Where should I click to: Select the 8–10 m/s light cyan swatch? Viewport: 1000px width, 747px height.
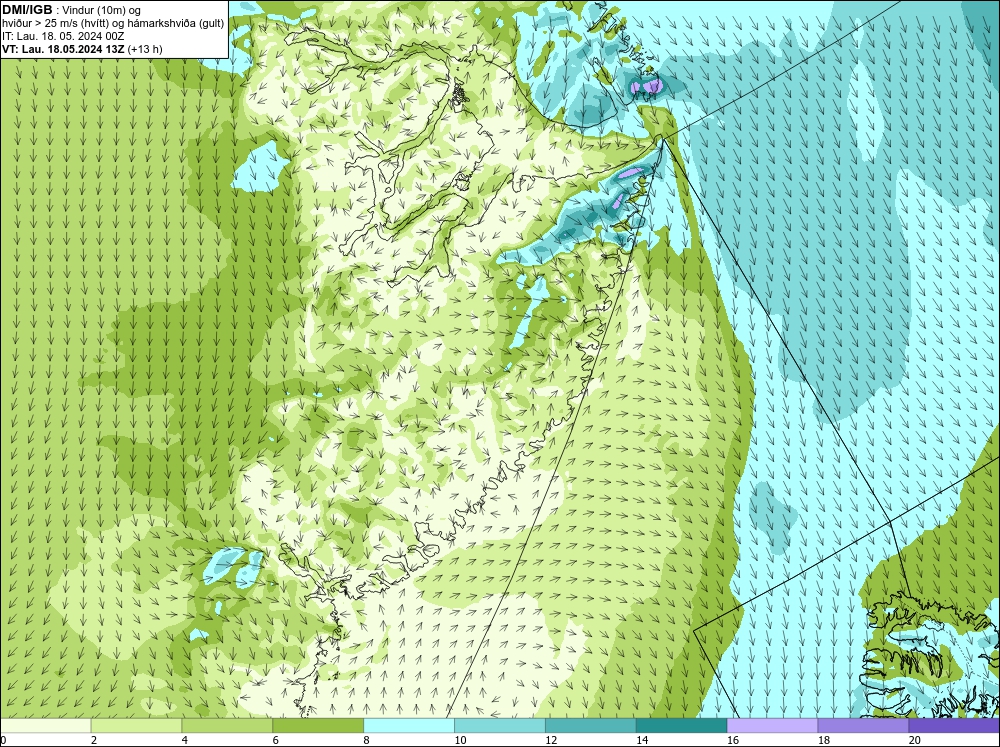click(409, 726)
